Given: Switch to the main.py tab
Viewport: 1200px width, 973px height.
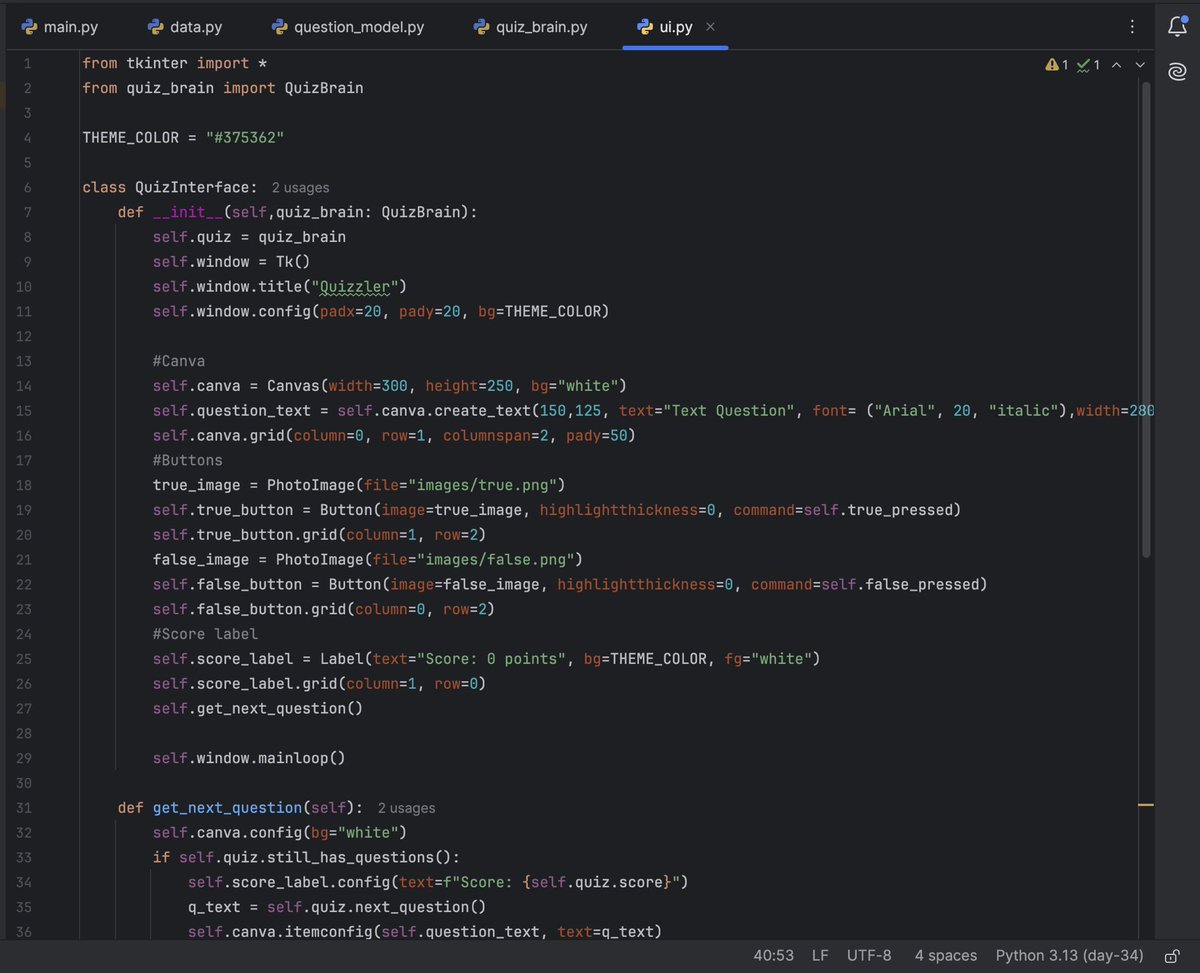Looking at the screenshot, I should click(60, 27).
